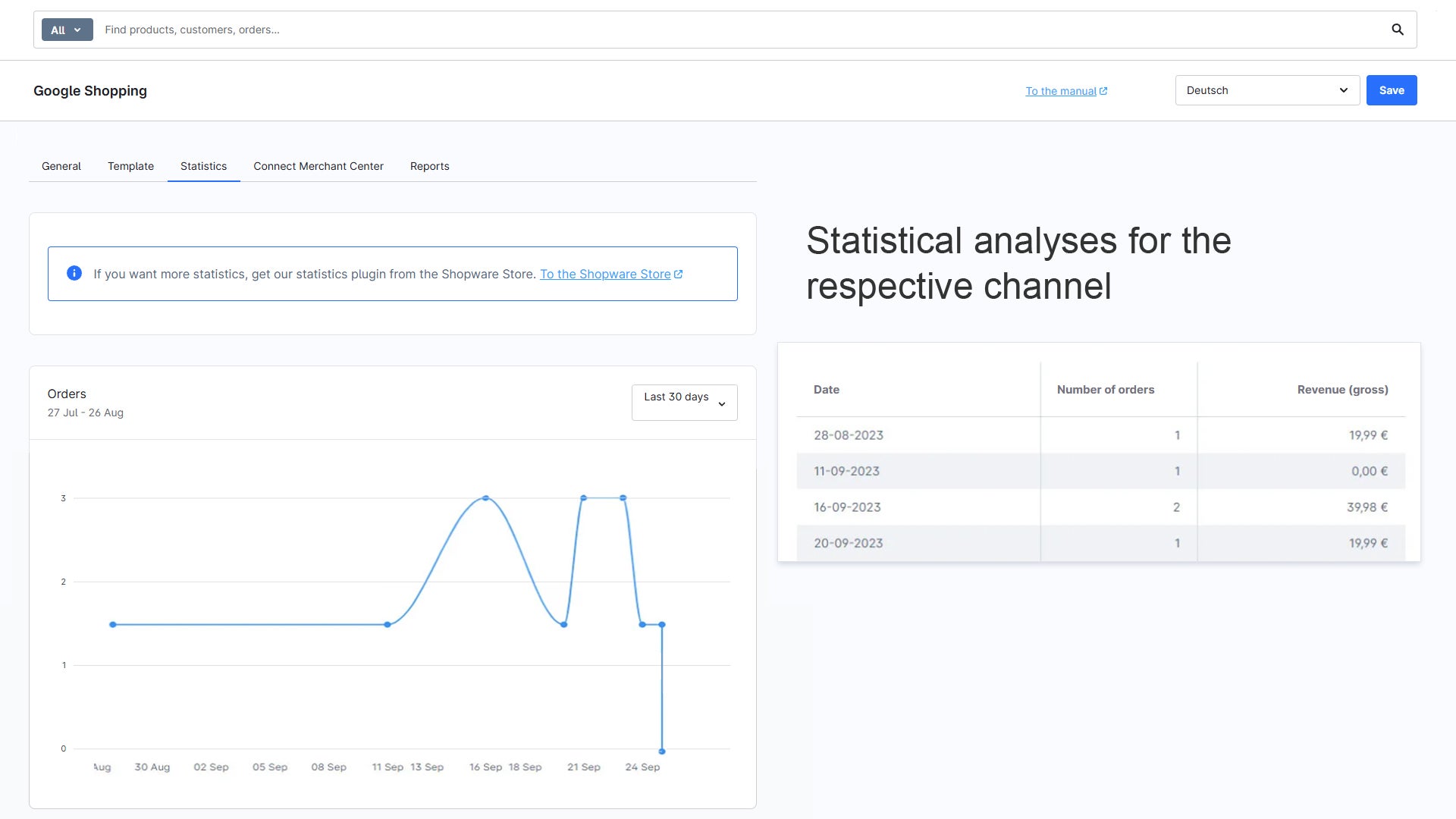This screenshot has width=1456, height=819.
Task: Focus the Find products search field
Action: (x=743, y=30)
